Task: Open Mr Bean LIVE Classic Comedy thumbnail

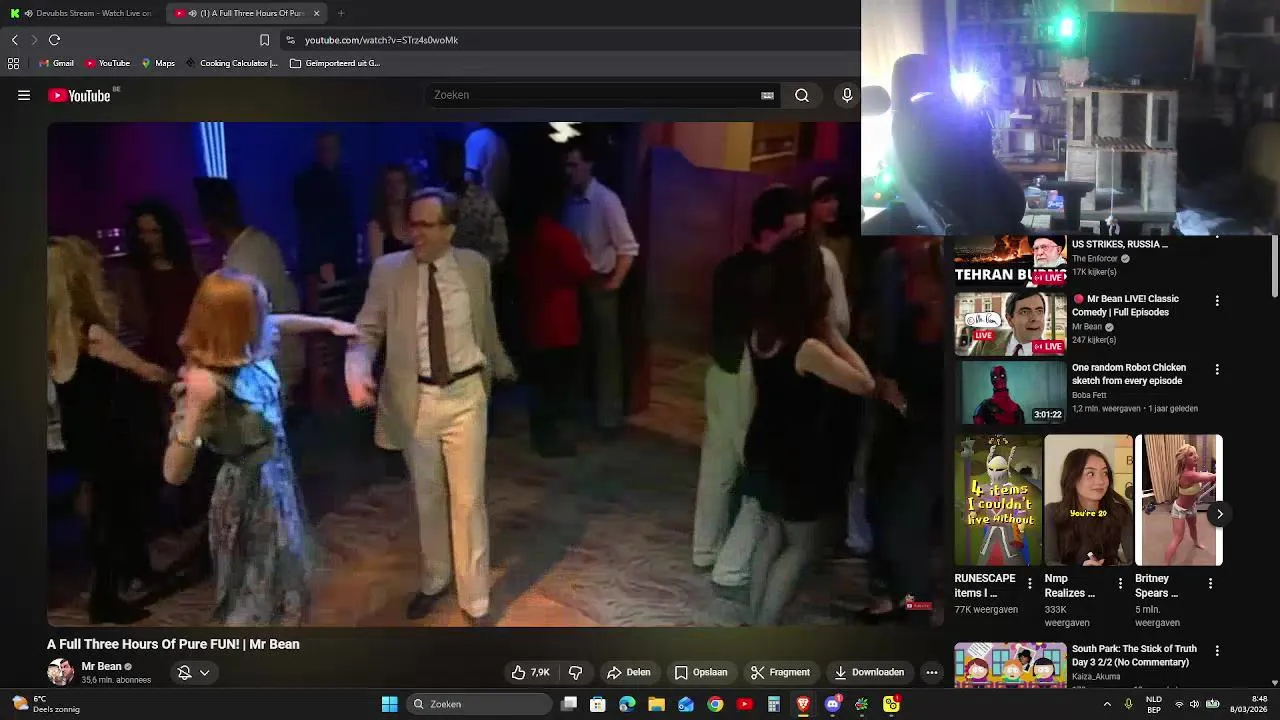Action: click(1010, 324)
